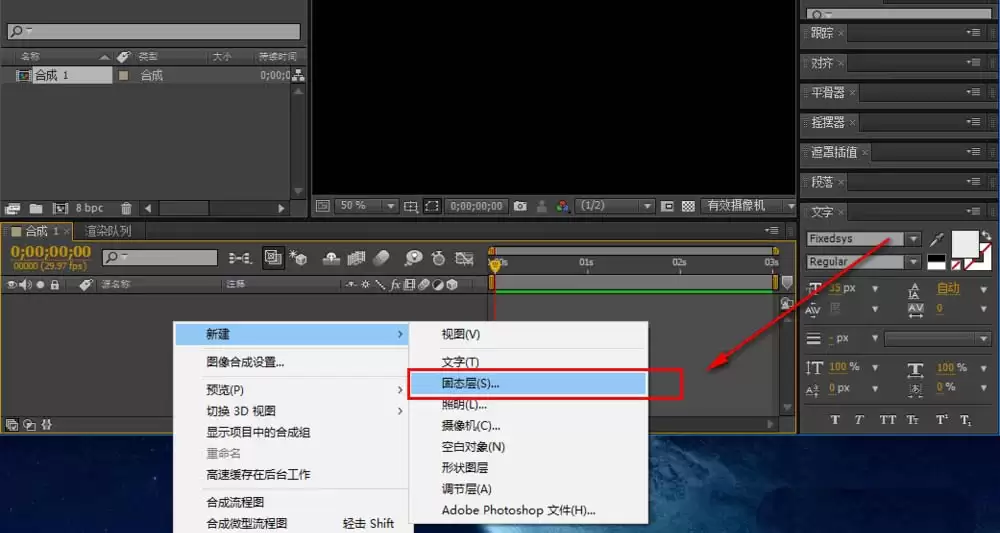This screenshot has height=533, width=1000.
Task: Enable frame blending icon in timeline toolbar
Action: click(356, 258)
